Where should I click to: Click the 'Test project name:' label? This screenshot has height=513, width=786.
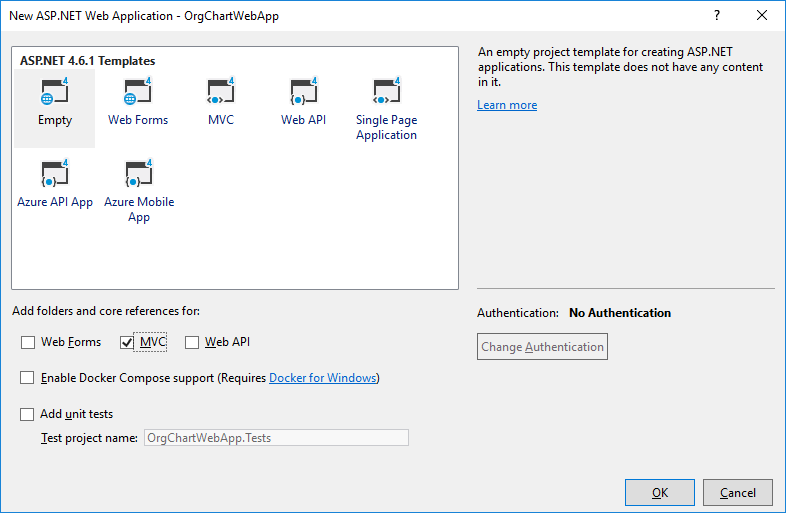point(89,438)
